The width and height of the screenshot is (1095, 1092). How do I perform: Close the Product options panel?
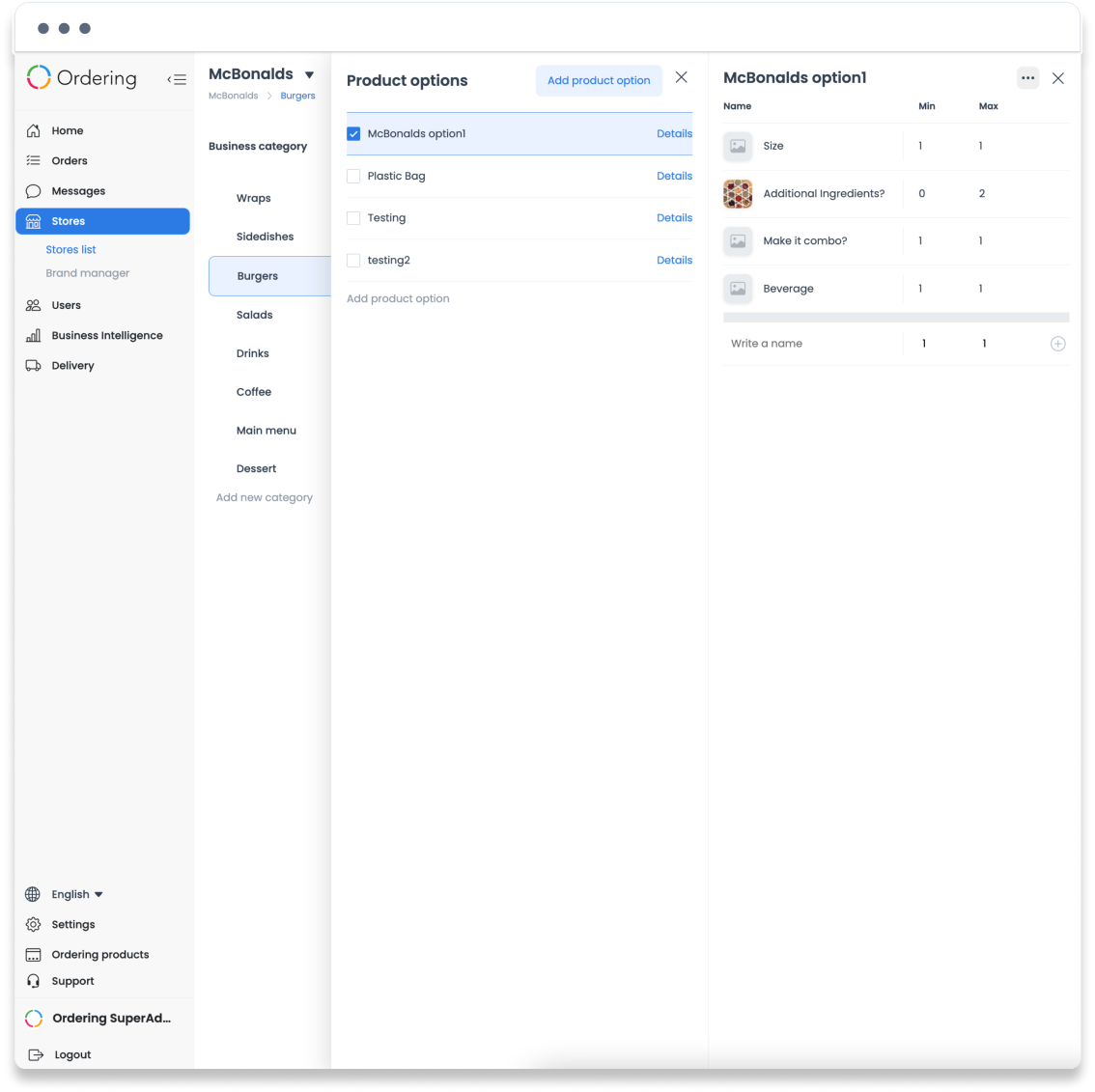[x=681, y=77]
